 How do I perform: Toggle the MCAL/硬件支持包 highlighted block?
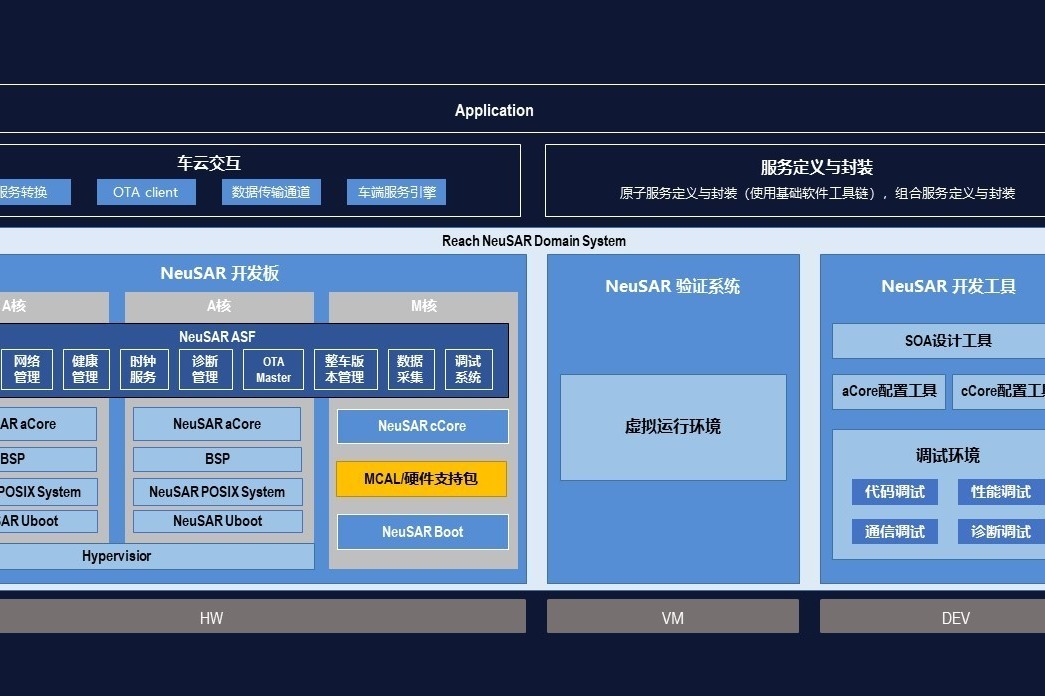pos(422,479)
